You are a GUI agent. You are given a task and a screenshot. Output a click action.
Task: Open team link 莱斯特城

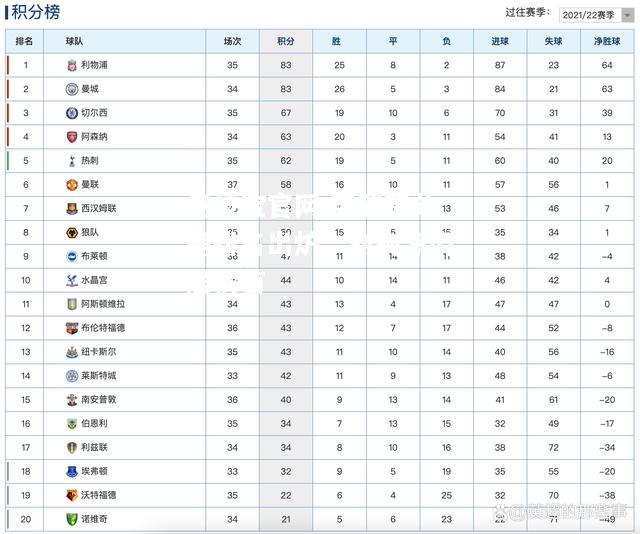[x=99, y=376]
